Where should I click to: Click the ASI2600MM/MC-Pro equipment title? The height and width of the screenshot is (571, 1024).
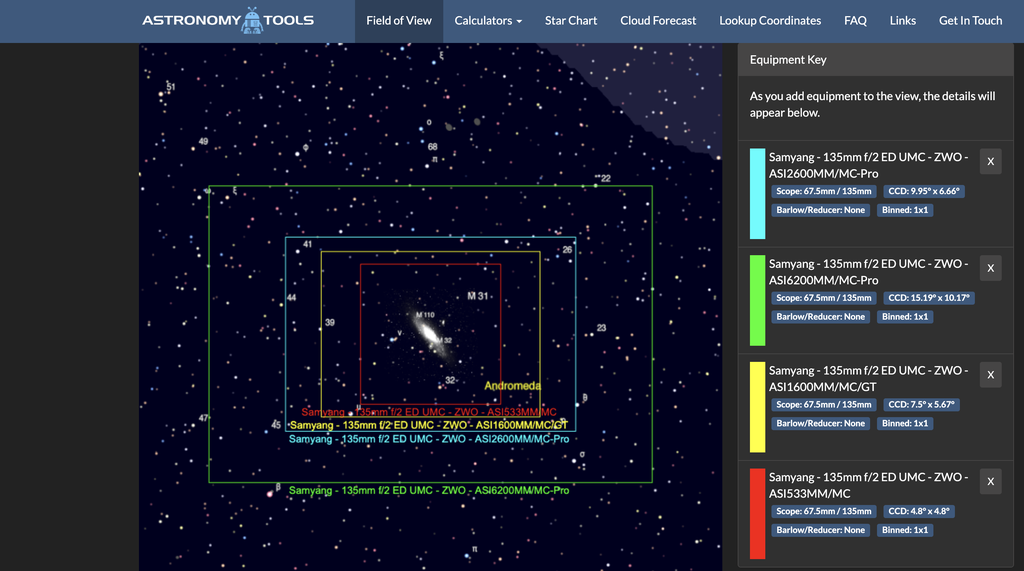click(x=869, y=165)
